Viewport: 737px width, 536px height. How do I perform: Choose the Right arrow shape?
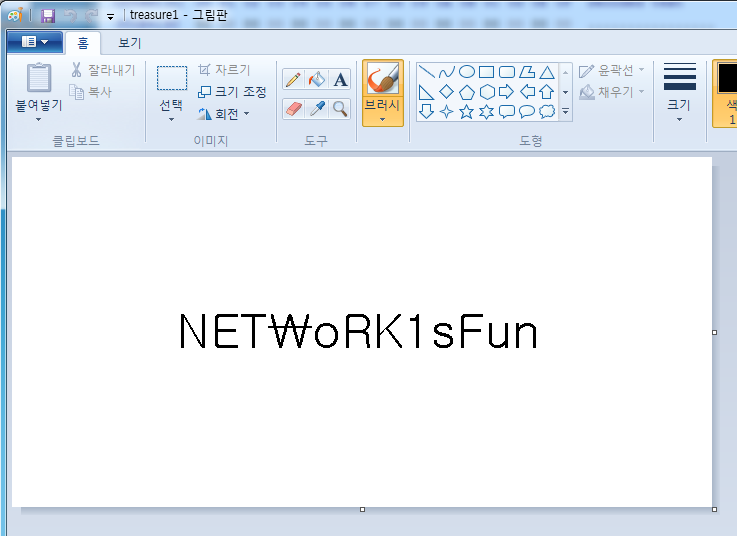click(507, 92)
